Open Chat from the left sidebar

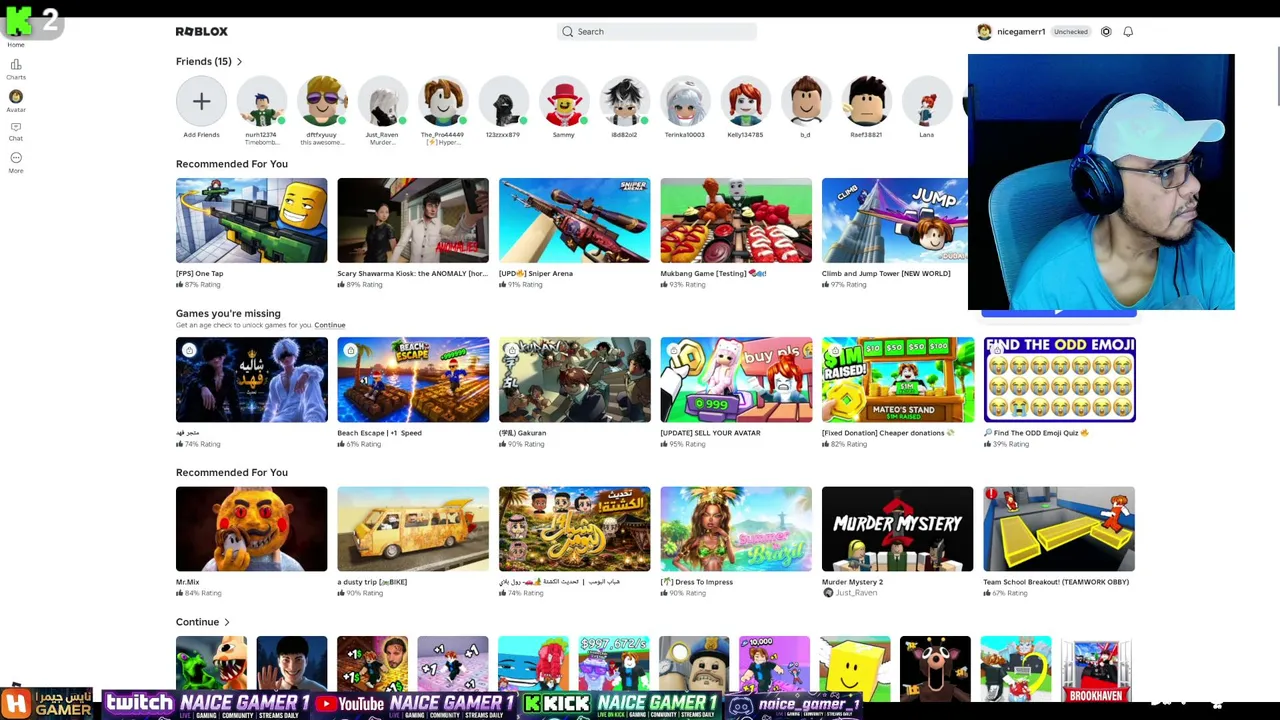16,131
